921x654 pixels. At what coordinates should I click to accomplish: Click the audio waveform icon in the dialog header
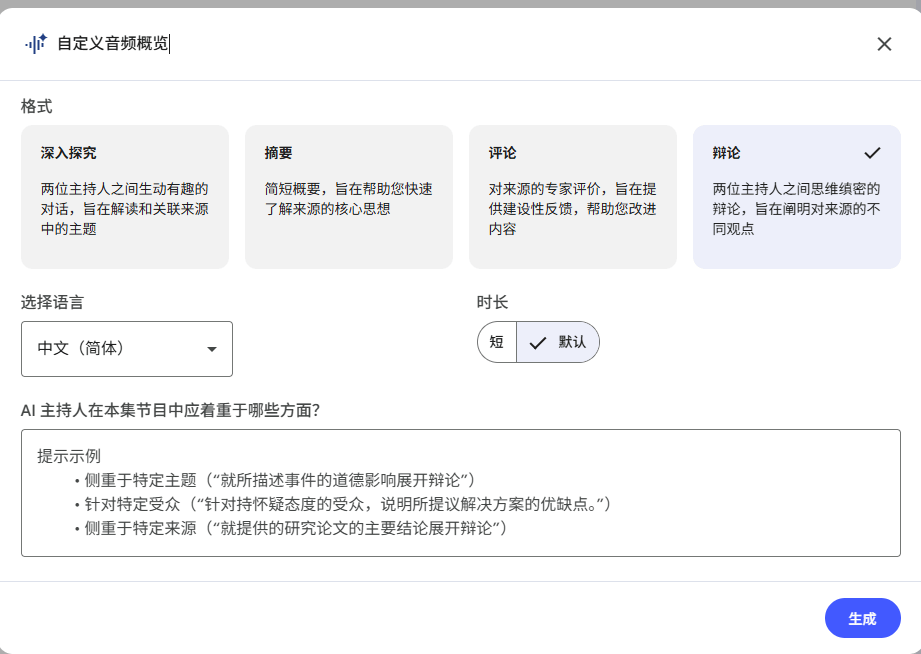tap(36, 43)
